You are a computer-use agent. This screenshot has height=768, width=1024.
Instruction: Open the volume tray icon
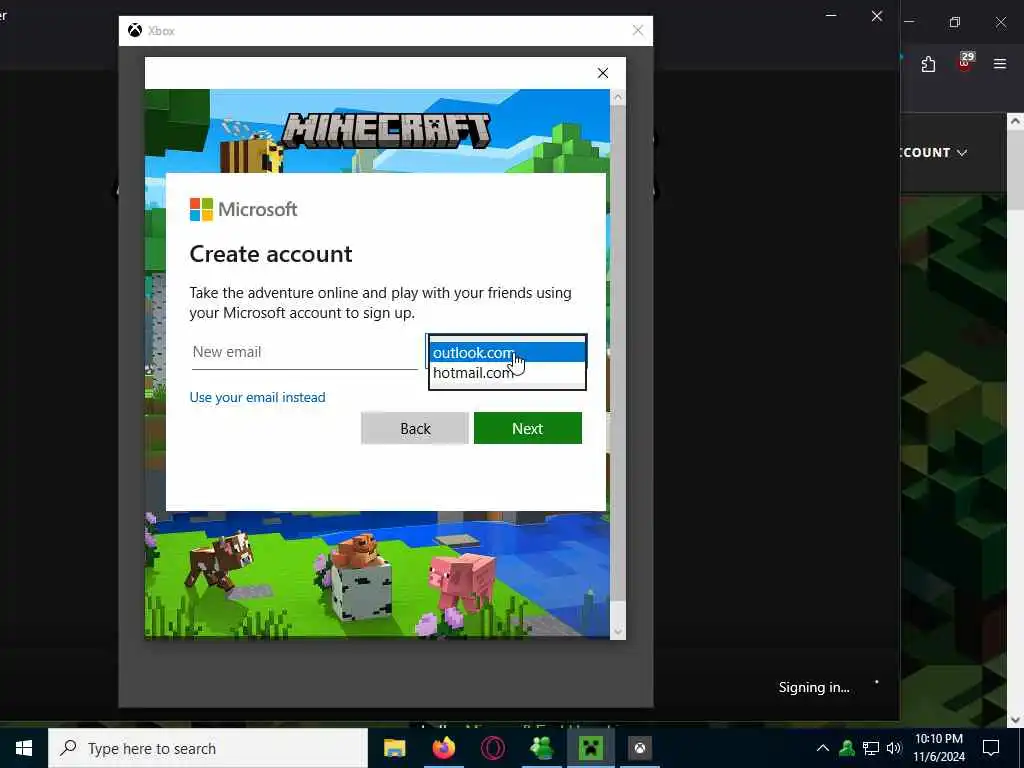pyautogui.click(x=894, y=748)
